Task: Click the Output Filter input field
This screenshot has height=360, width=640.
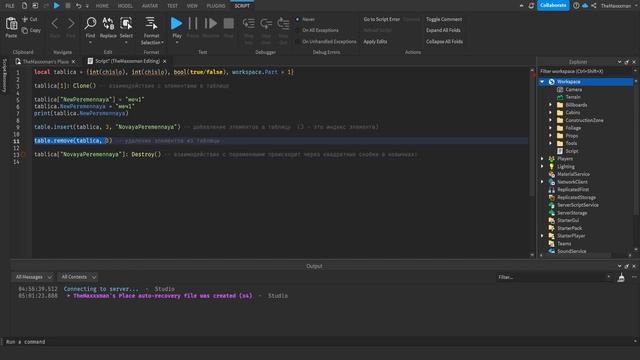Action: pos(554,277)
